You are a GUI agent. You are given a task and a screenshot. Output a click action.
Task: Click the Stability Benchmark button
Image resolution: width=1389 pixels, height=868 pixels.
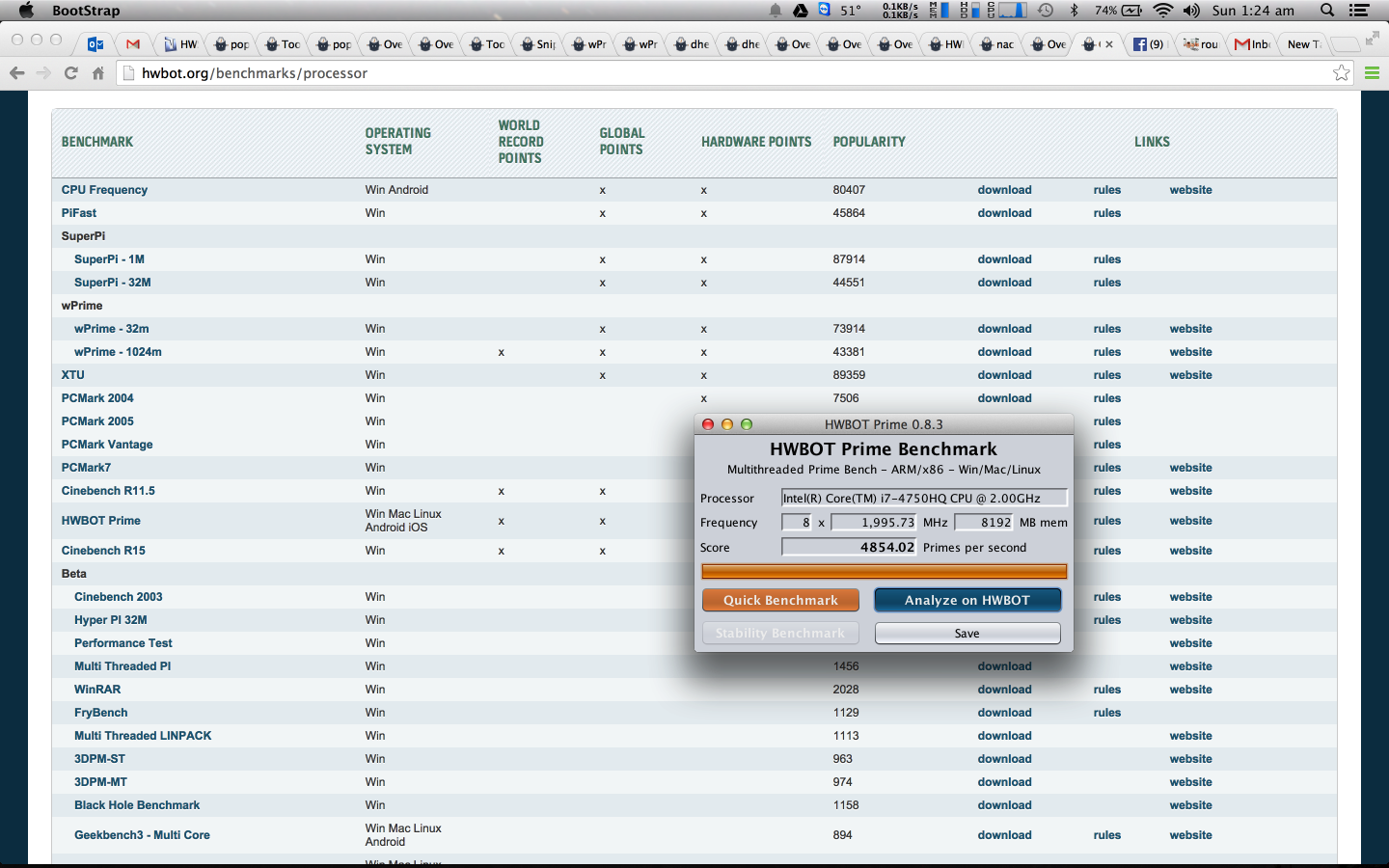coord(780,634)
